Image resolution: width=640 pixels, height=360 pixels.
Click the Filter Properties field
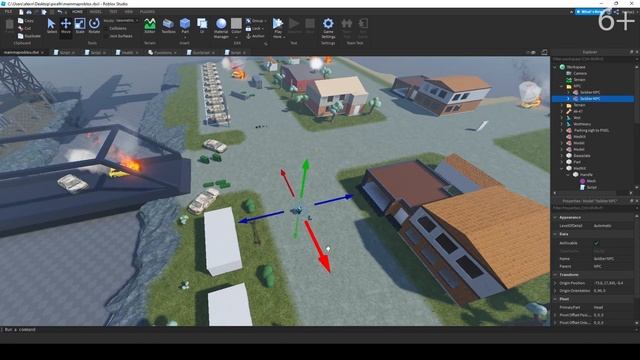click(593, 208)
